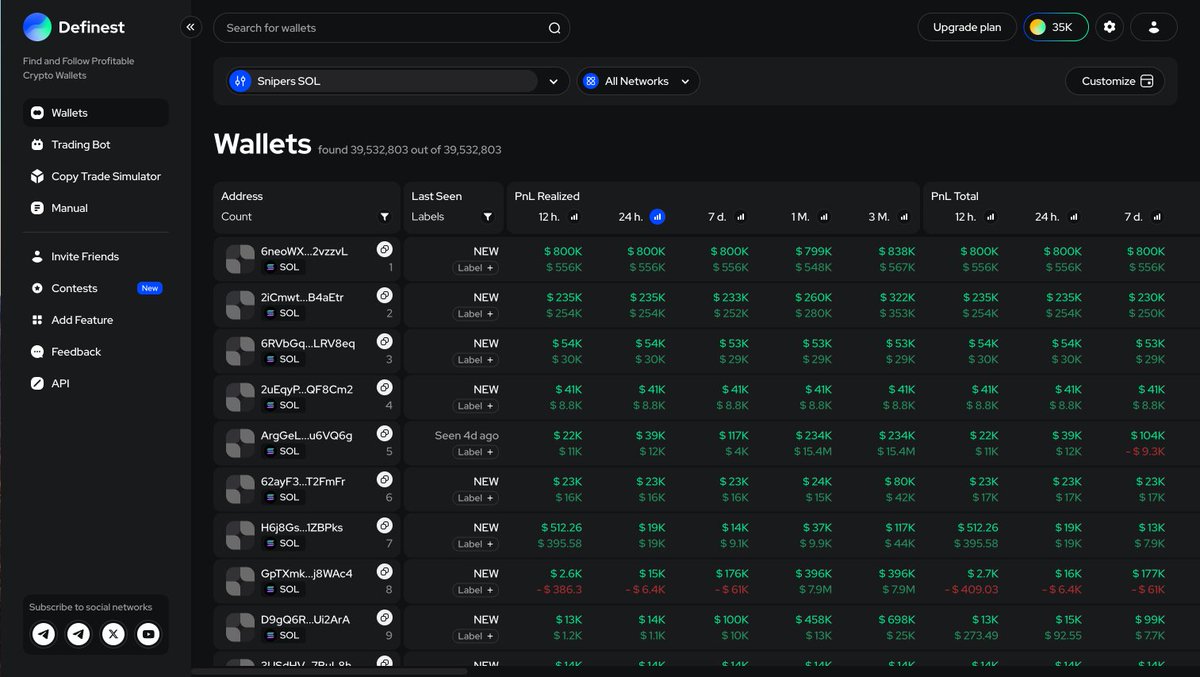Open the YouTube channel icon
Screen dimensions: 1200x677
point(147,633)
